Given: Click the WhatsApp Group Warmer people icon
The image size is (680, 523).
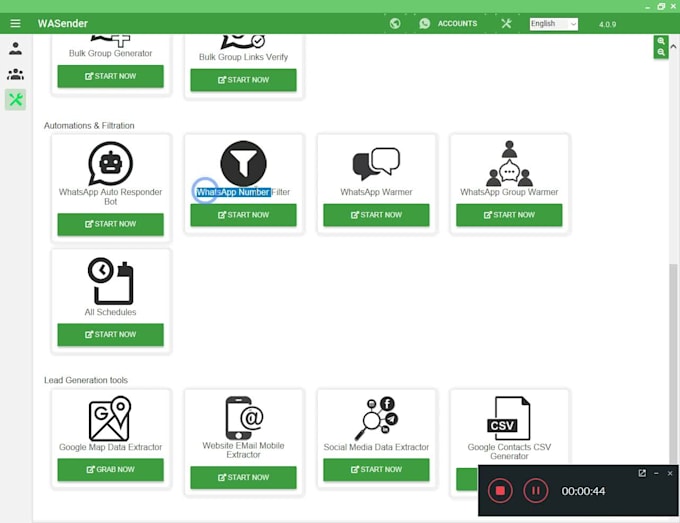Looking at the screenshot, I should pos(509,163).
